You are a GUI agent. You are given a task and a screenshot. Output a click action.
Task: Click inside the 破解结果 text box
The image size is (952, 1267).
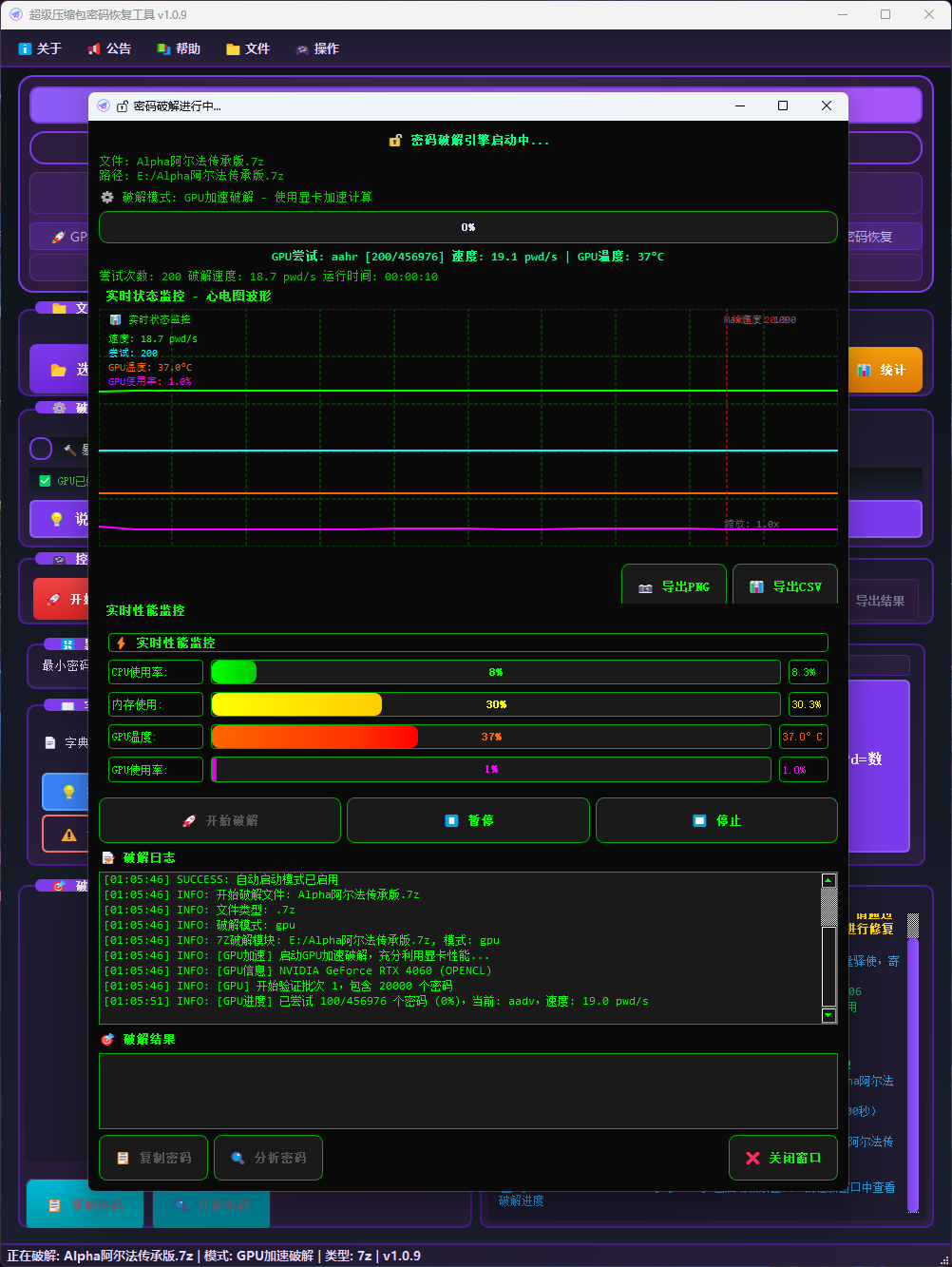(467, 1090)
